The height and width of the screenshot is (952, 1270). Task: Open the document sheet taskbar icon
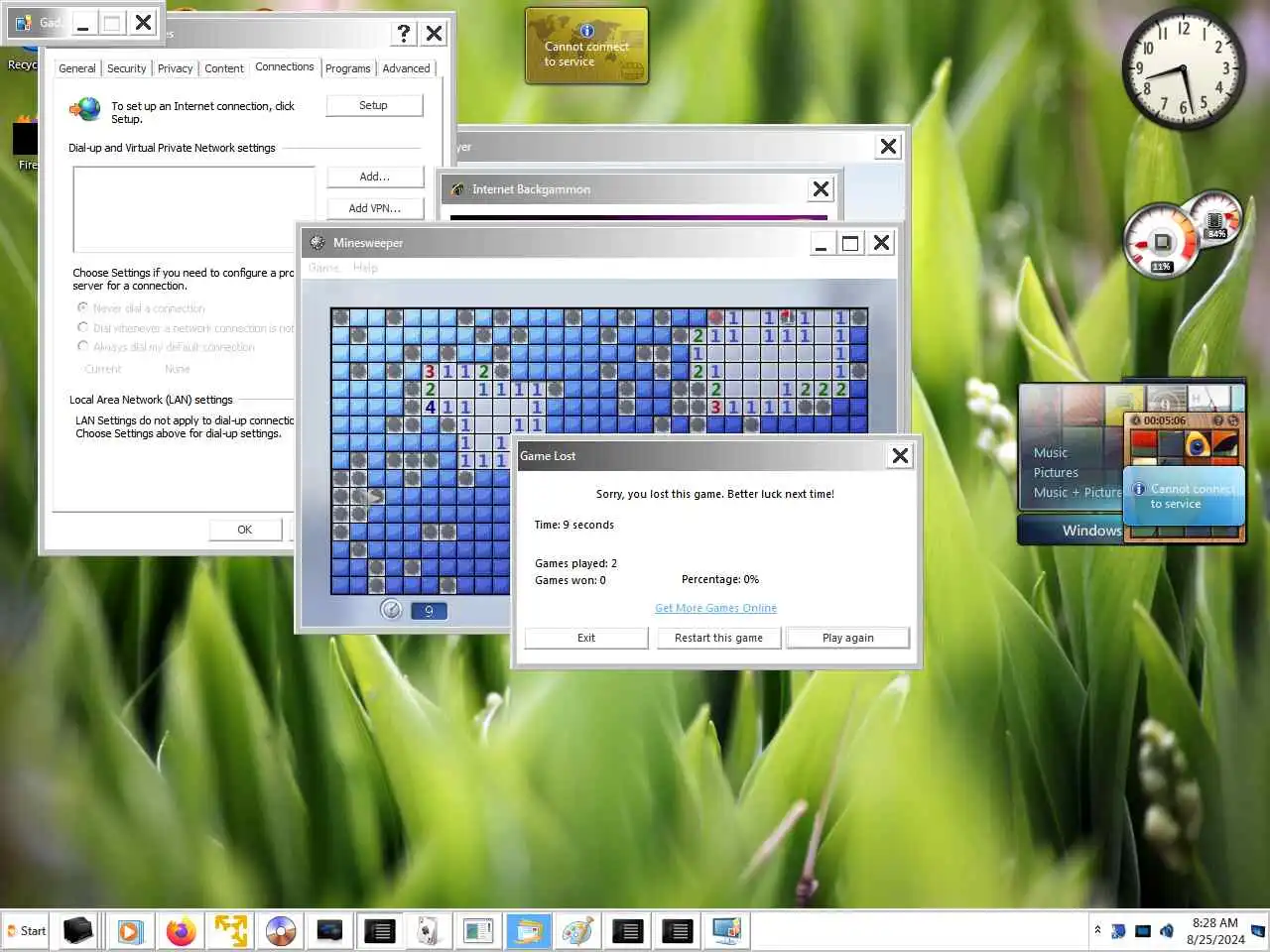point(478,931)
